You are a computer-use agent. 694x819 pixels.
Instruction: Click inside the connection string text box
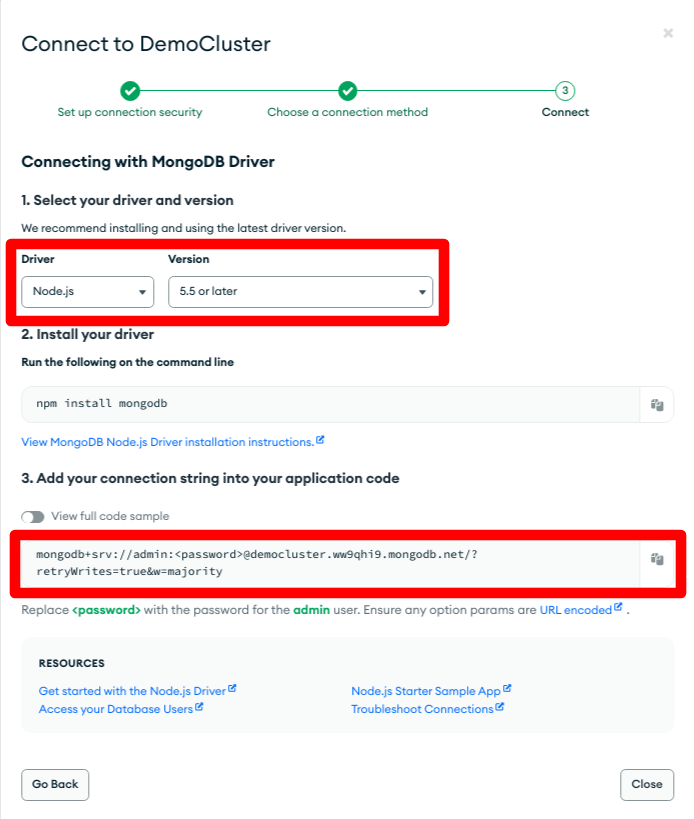330,563
